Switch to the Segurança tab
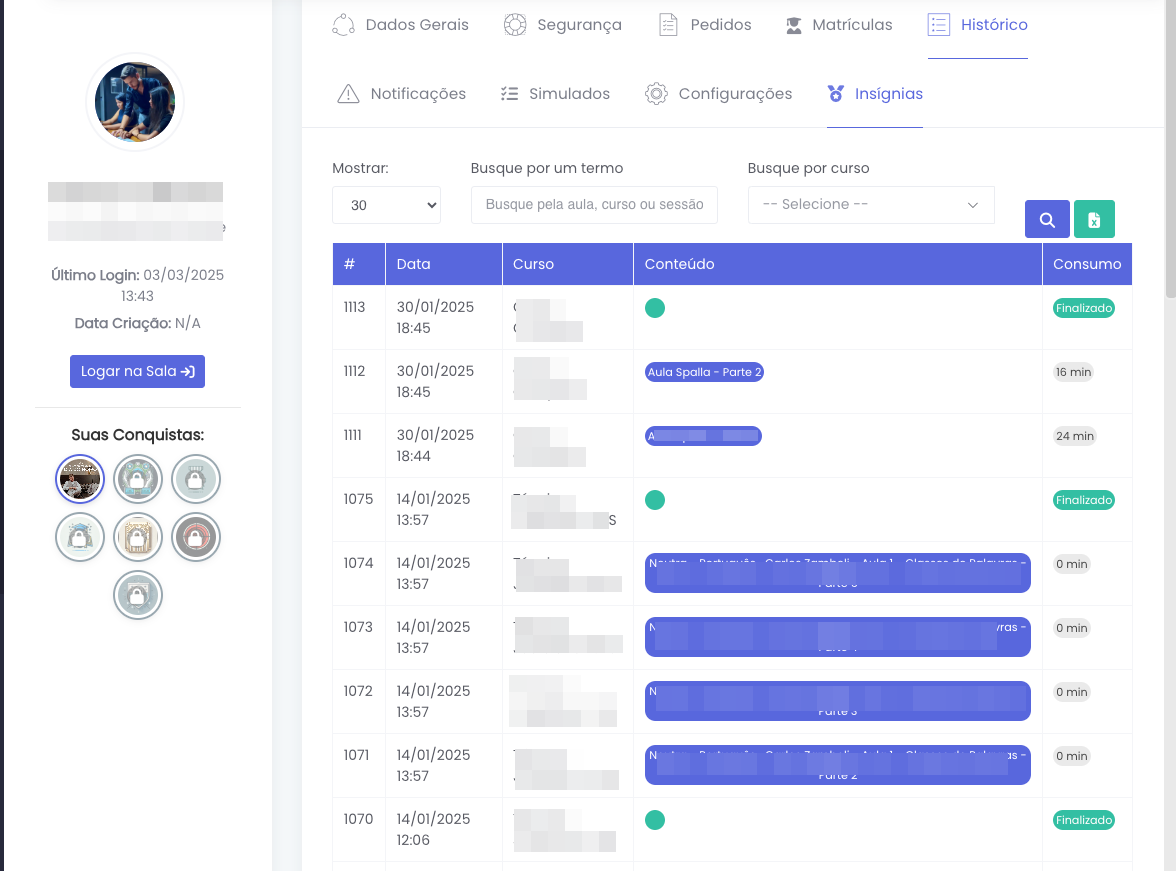Viewport: 1176px width, 871px height. [562, 25]
